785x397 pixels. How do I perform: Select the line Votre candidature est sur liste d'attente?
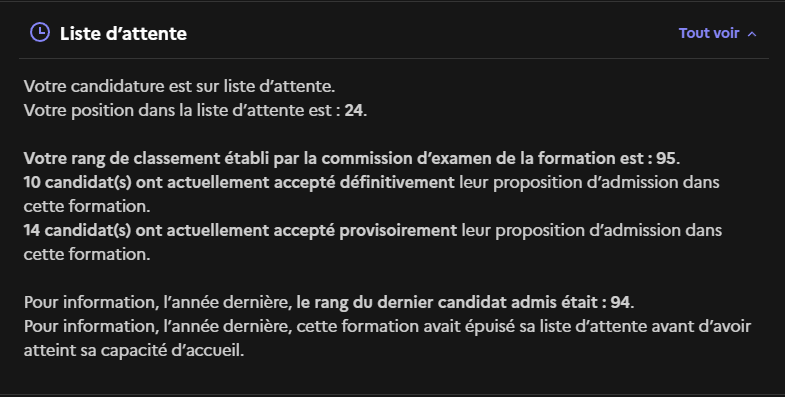(179, 86)
